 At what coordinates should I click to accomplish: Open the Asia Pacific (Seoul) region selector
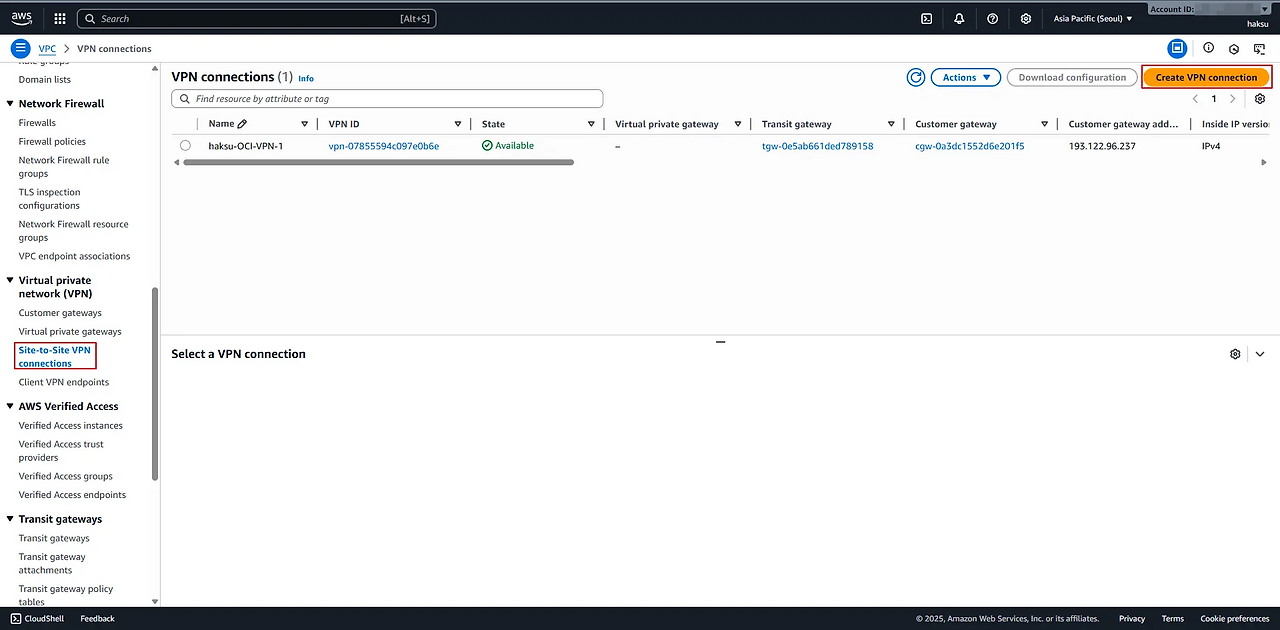pyautogui.click(x=1093, y=18)
